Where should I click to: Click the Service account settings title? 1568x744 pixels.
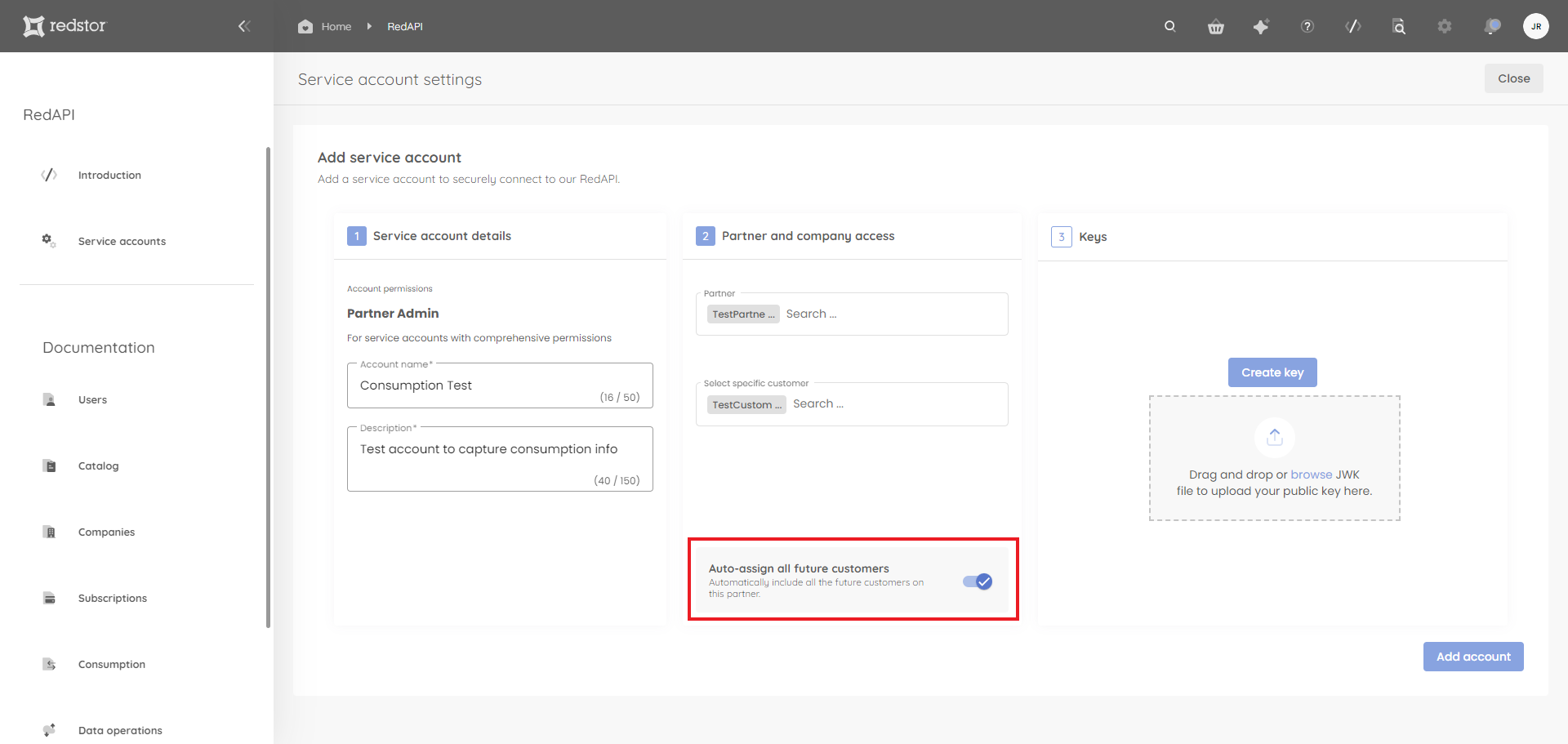pyautogui.click(x=390, y=79)
